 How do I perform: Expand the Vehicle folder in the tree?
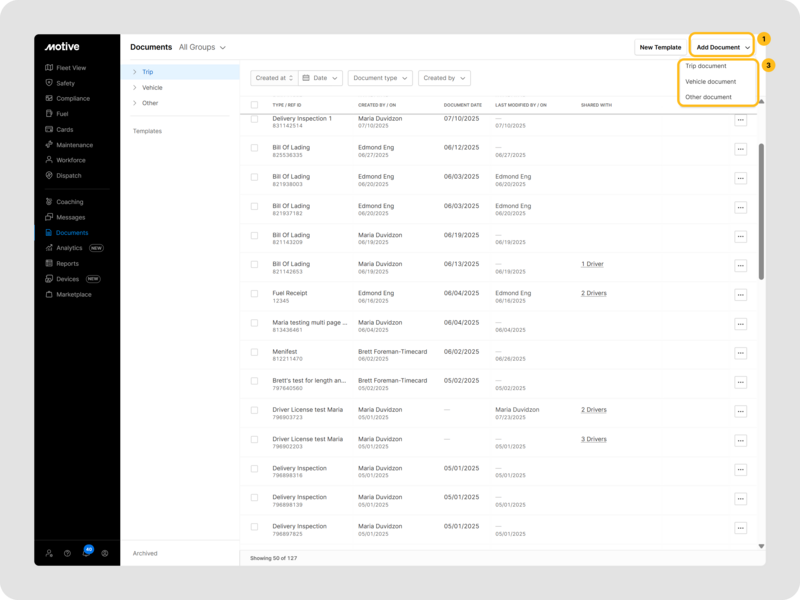(x=135, y=88)
